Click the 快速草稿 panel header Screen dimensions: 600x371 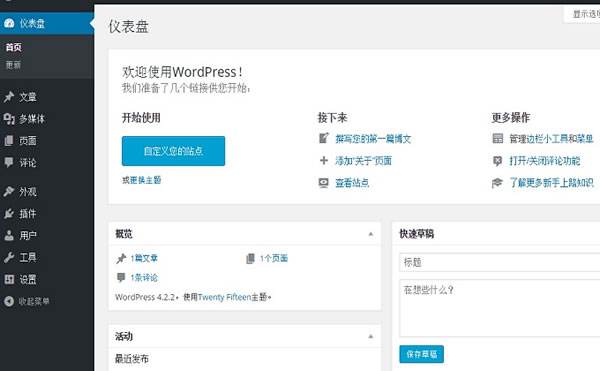point(496,234)
